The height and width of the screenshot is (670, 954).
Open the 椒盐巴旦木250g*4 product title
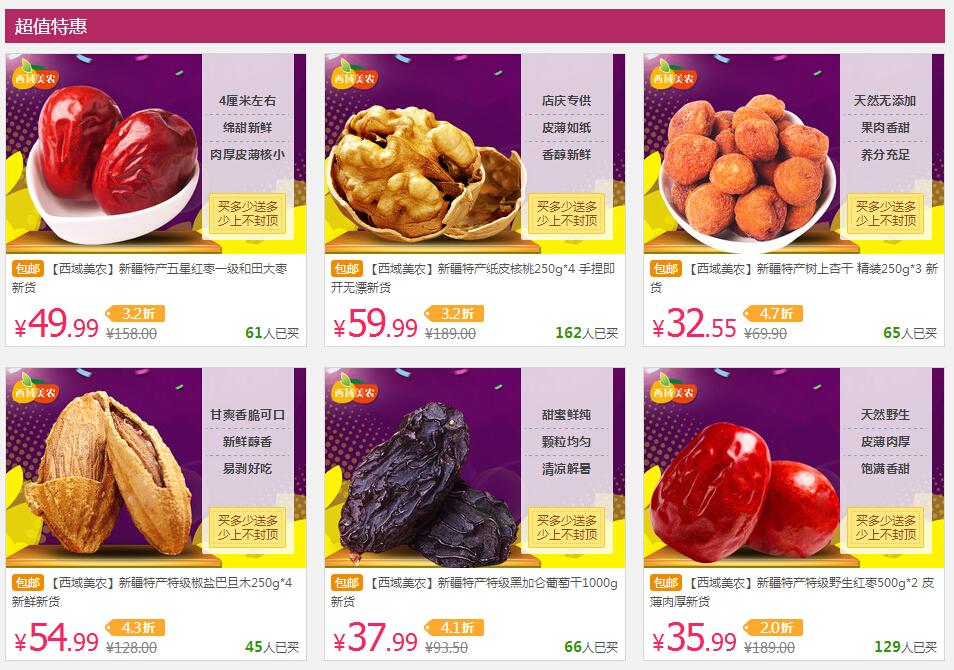tap(152, 591)
